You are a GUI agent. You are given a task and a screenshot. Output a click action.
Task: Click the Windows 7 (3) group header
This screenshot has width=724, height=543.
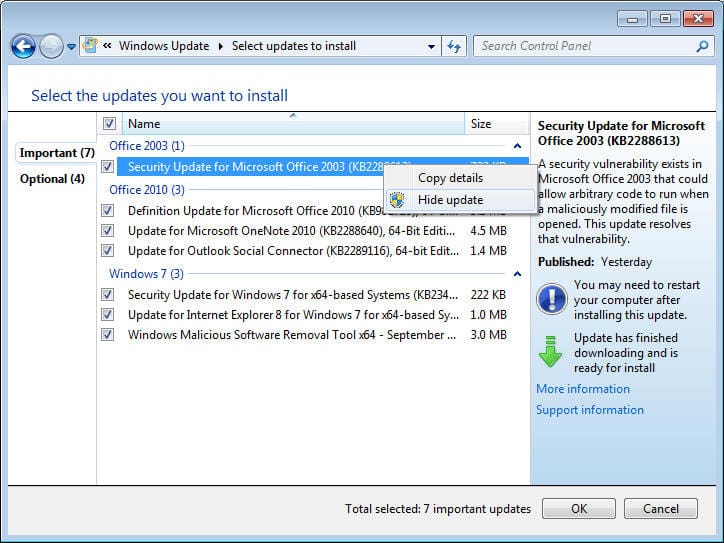[x=146, y=274]
